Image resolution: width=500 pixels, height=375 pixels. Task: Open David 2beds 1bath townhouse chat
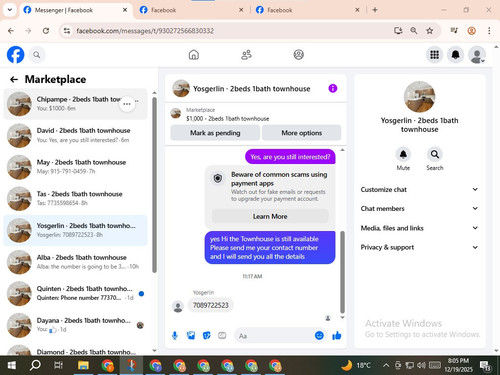click(75, 135)
